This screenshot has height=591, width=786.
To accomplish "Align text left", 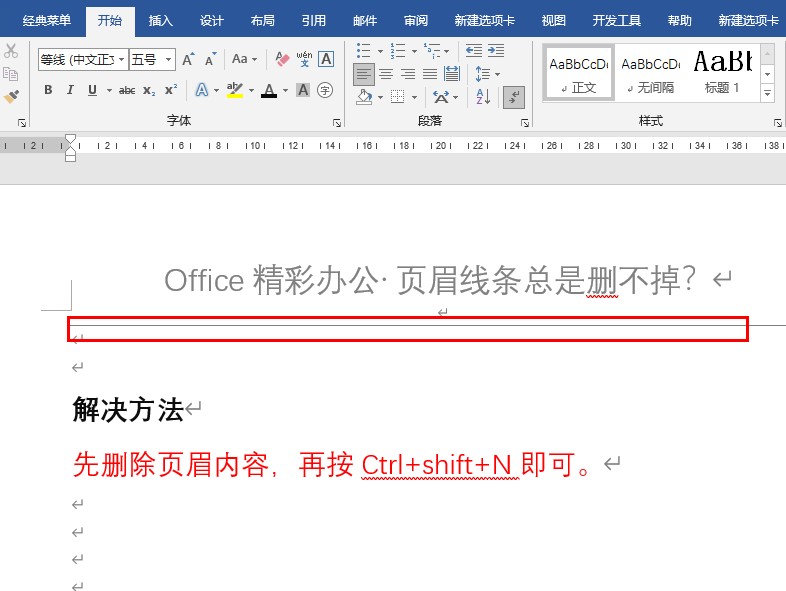I will pos(363,74).
